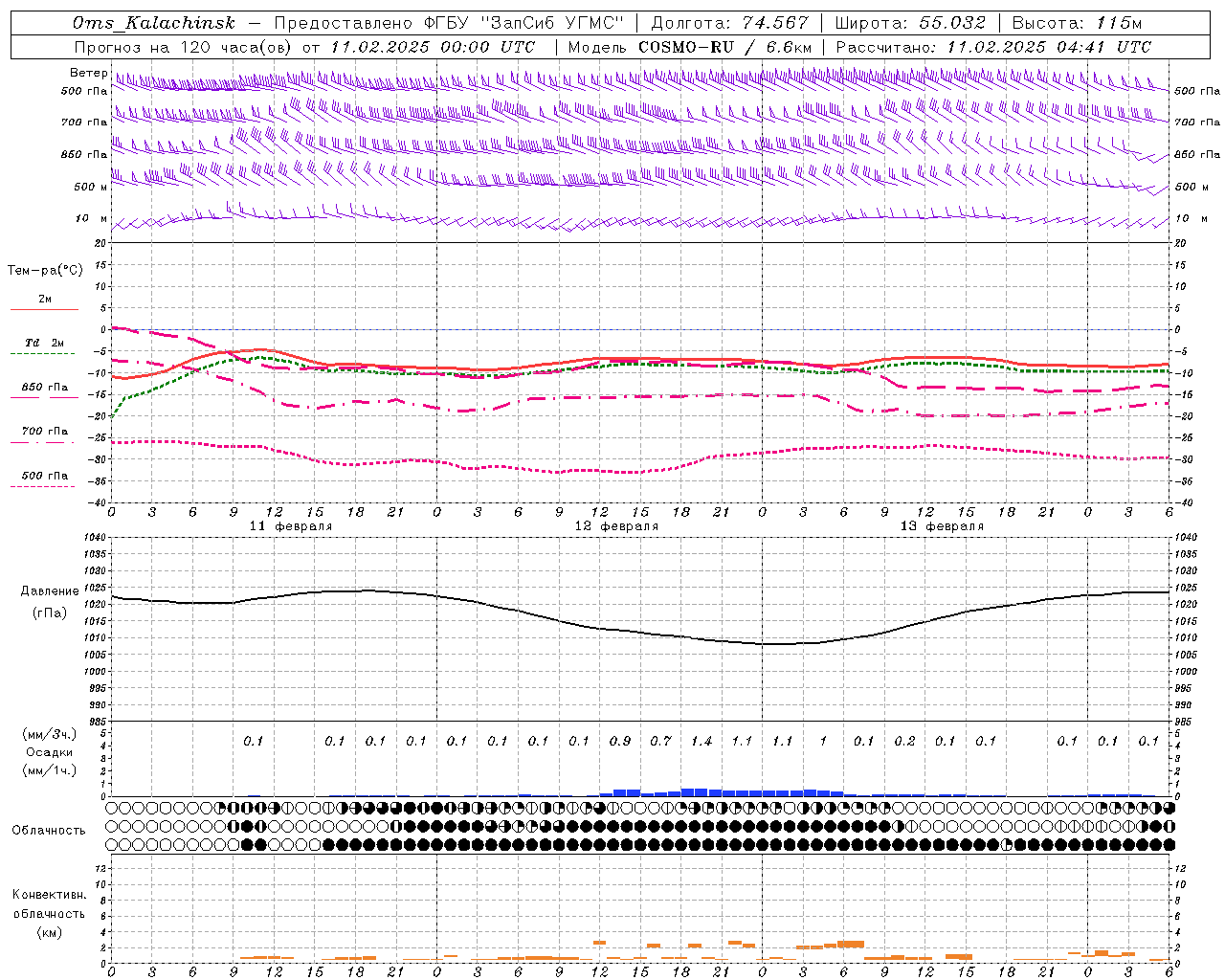
Task: Click the "Давление" pressure panel label
Action: pos(50,591)
